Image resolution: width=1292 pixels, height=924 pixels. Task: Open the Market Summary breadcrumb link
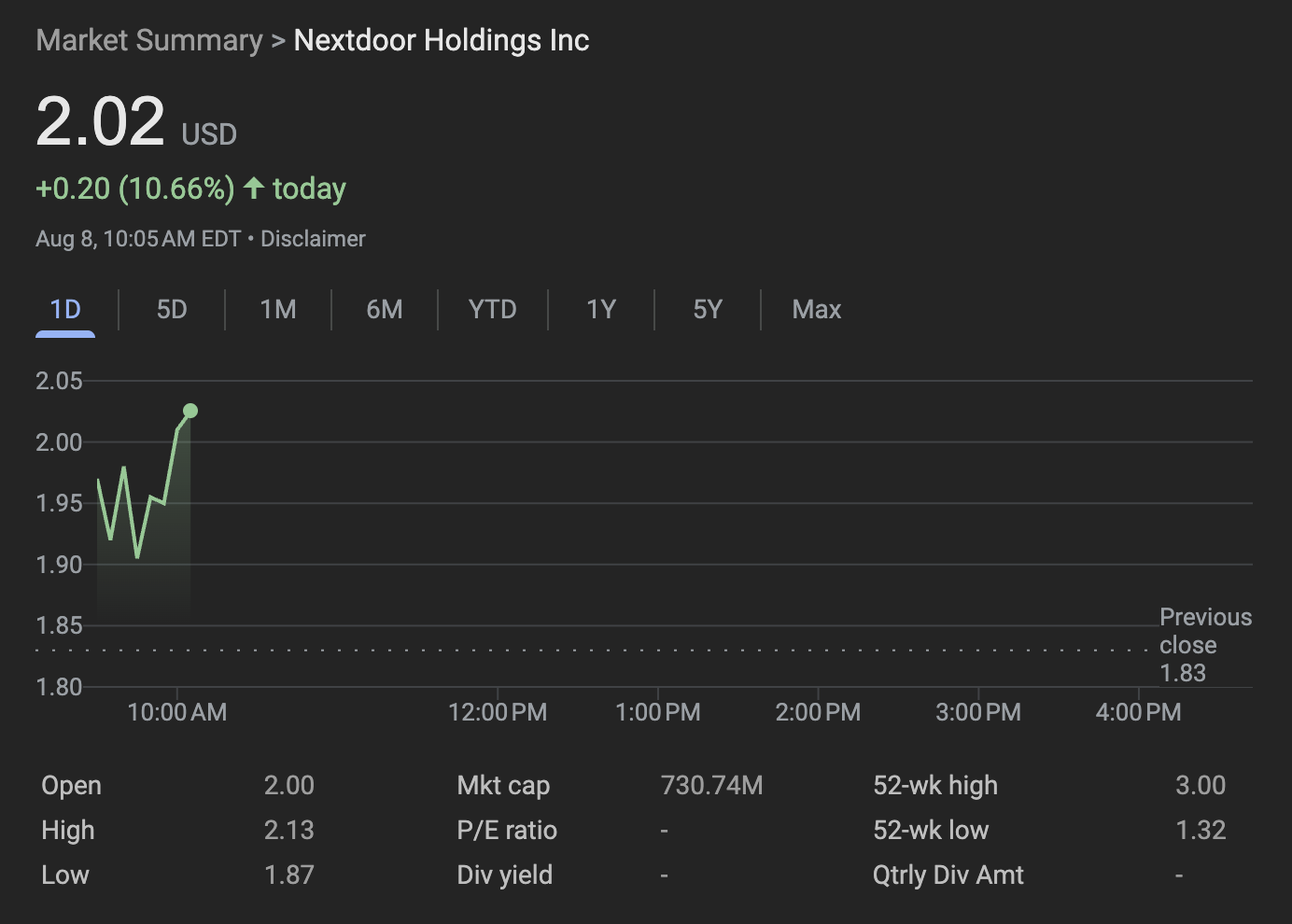149,41
